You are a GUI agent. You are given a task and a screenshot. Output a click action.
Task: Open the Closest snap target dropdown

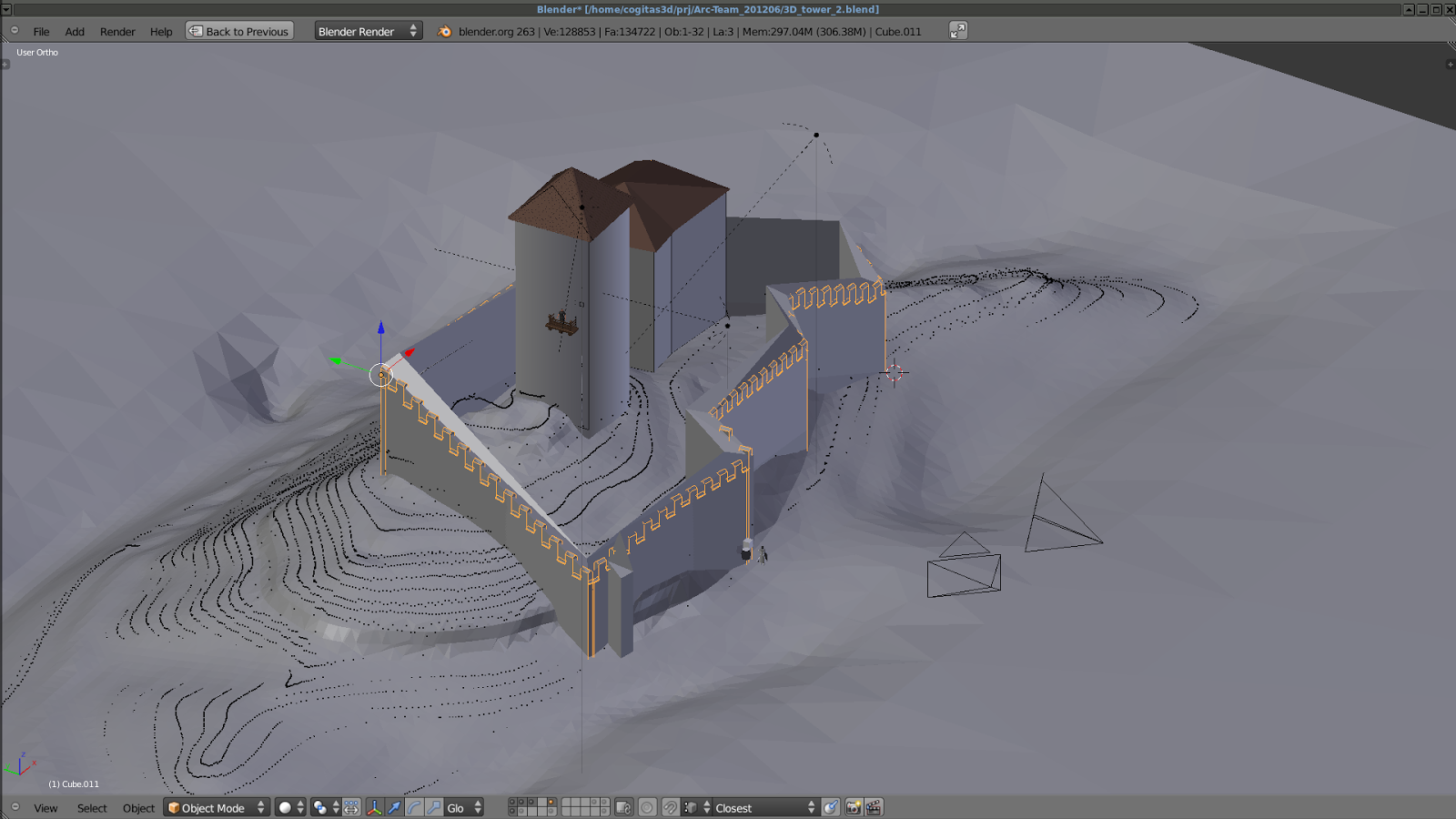(x=763, y=807)
